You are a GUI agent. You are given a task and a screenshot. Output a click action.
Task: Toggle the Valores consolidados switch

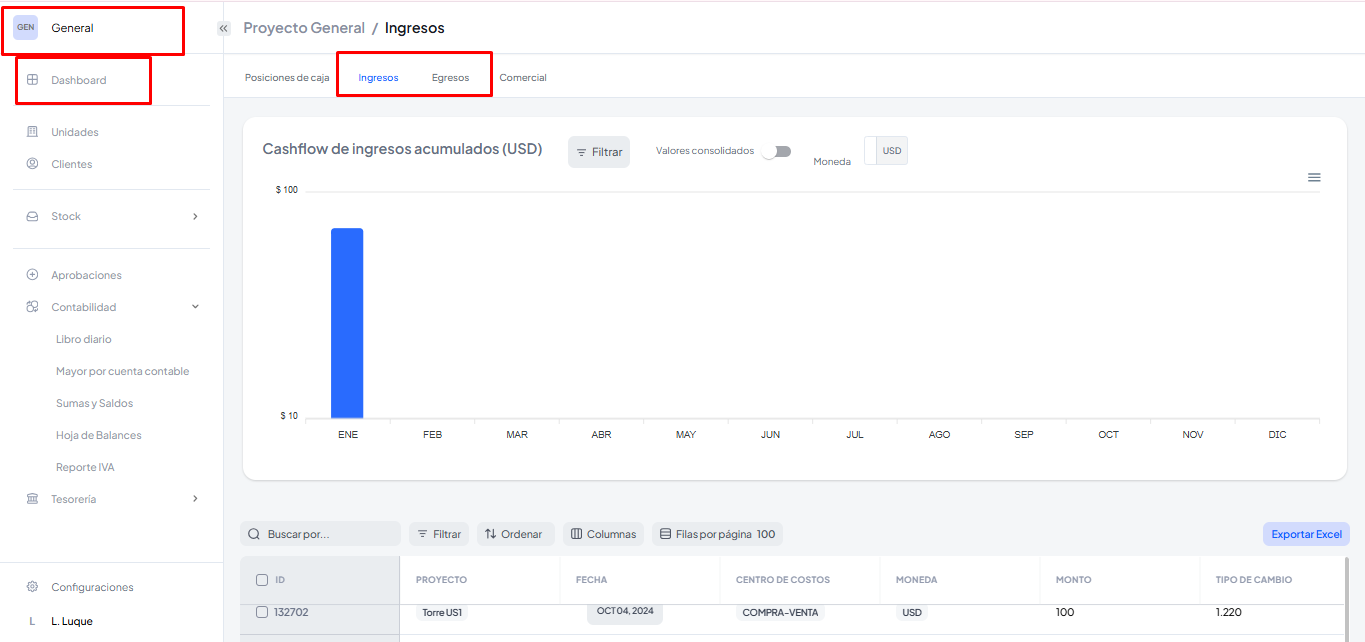tap(776, 152)
